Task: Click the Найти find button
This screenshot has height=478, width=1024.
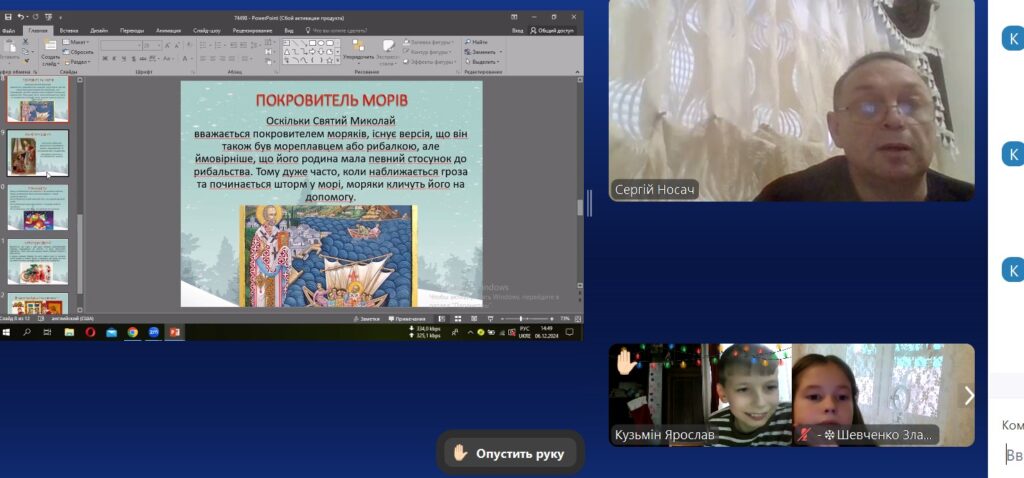Action: [476, 42]
